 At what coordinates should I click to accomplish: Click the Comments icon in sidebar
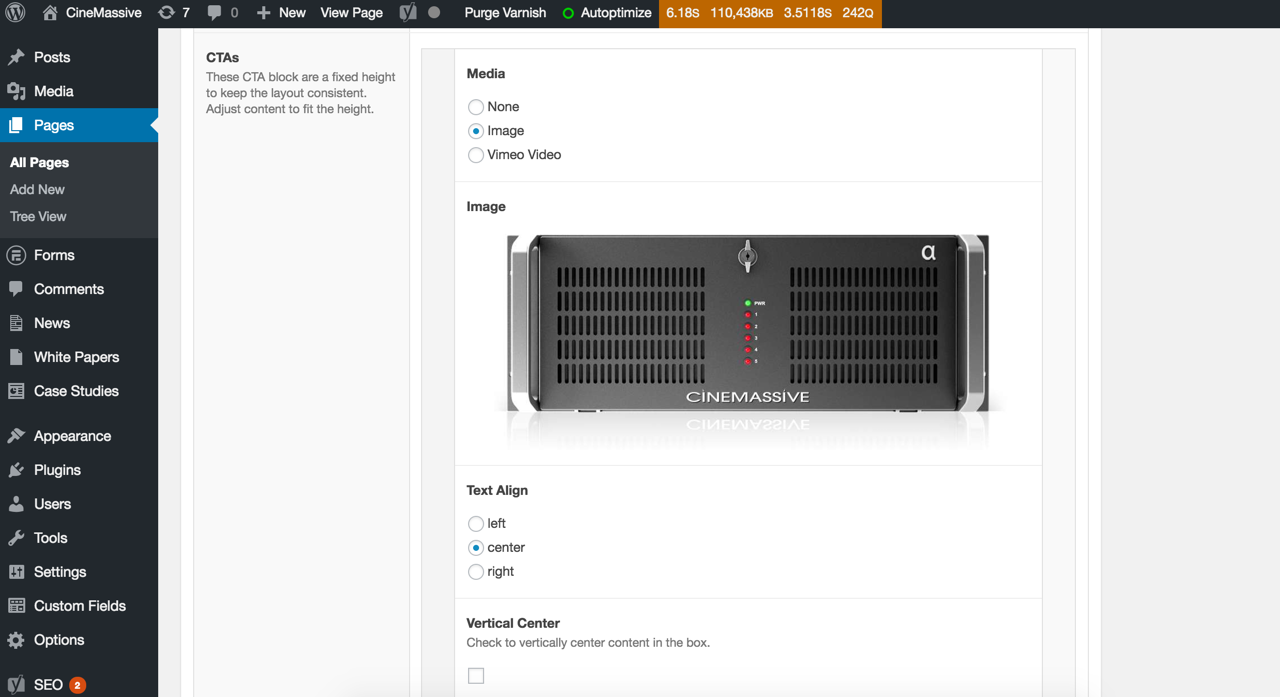pyautogui.click(x=16, y=290)
